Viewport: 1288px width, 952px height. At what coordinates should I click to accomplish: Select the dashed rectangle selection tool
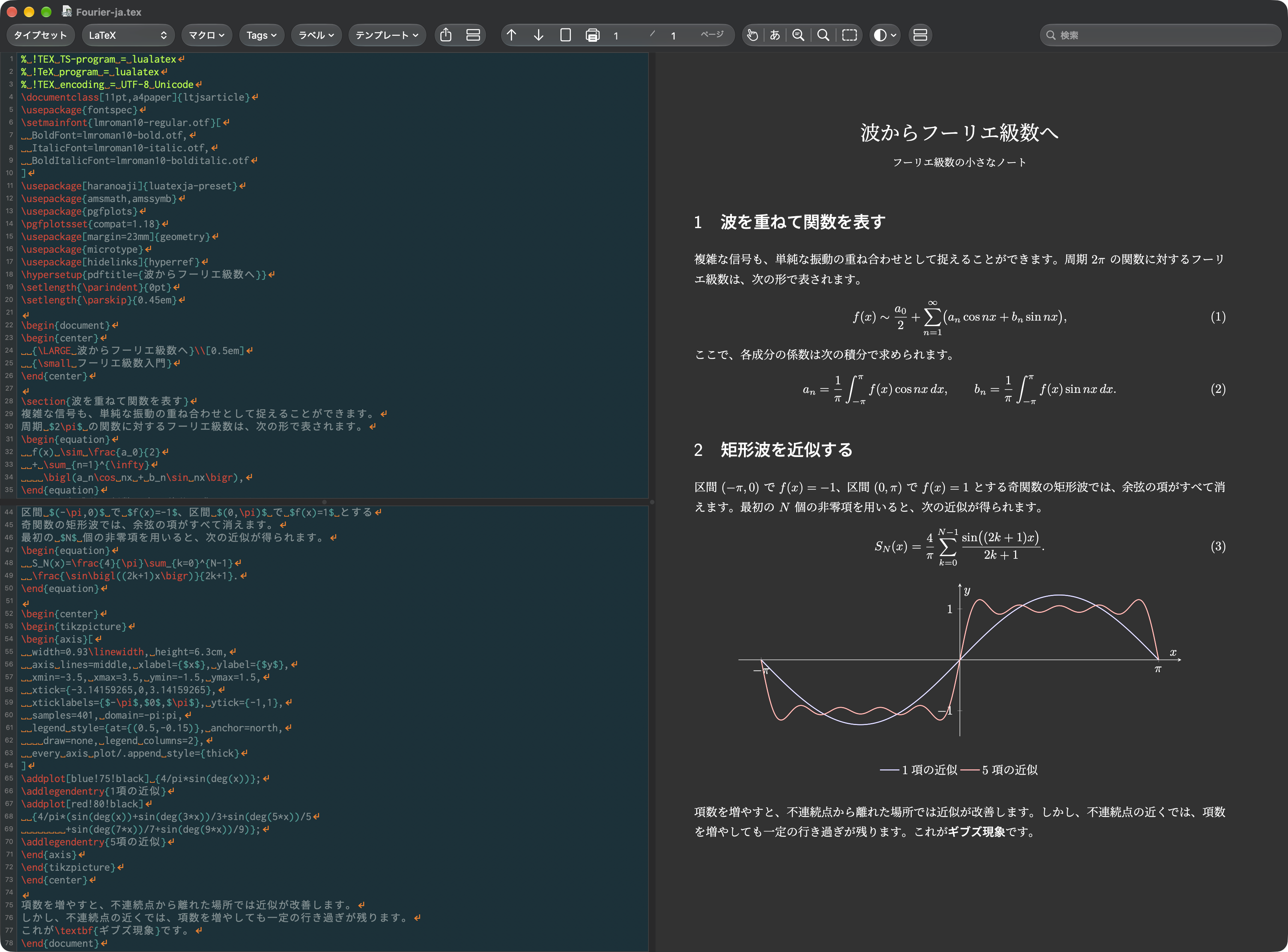click(x=849, y=35)
